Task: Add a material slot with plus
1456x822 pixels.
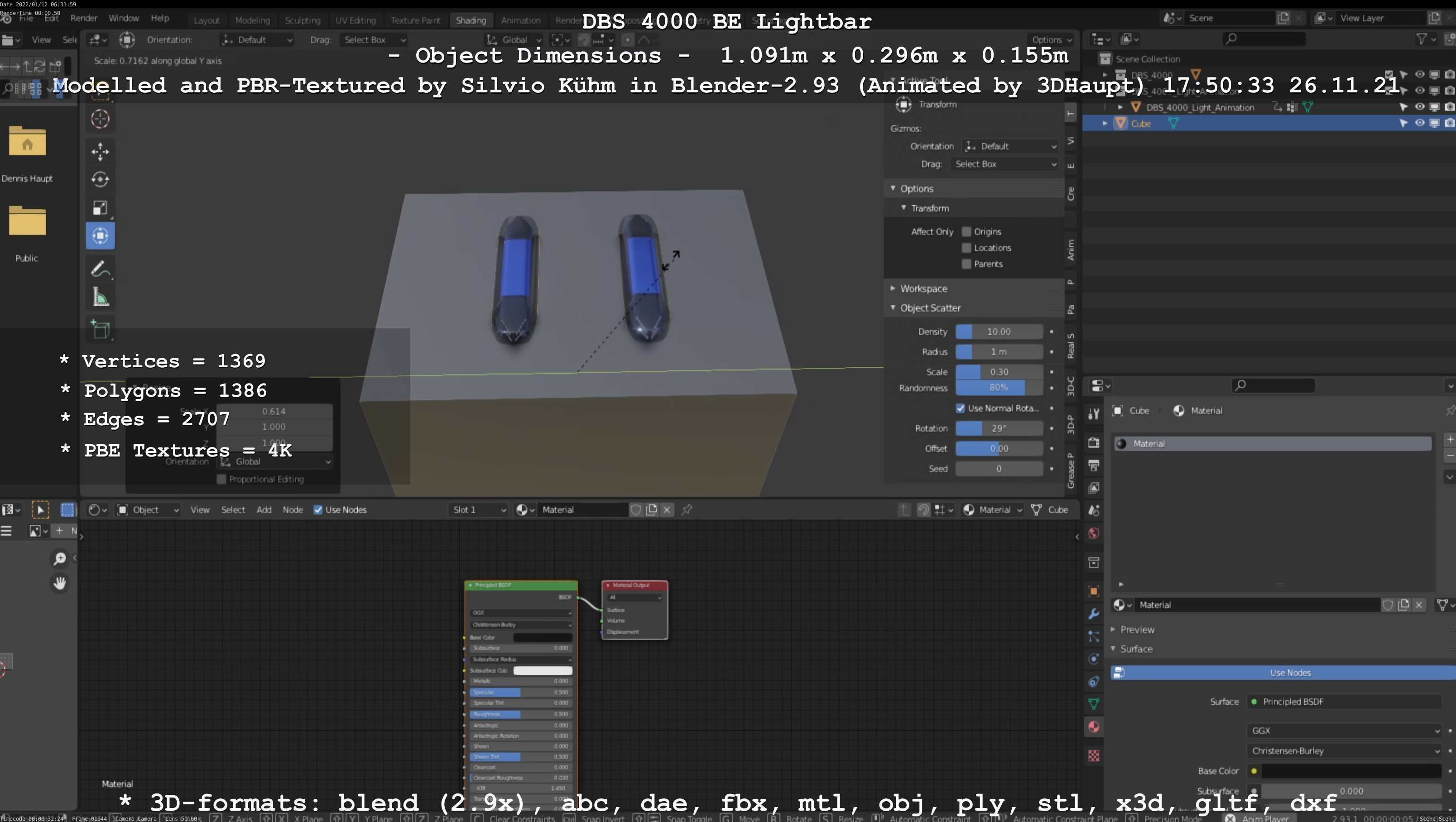Action: coord(1450,439)
